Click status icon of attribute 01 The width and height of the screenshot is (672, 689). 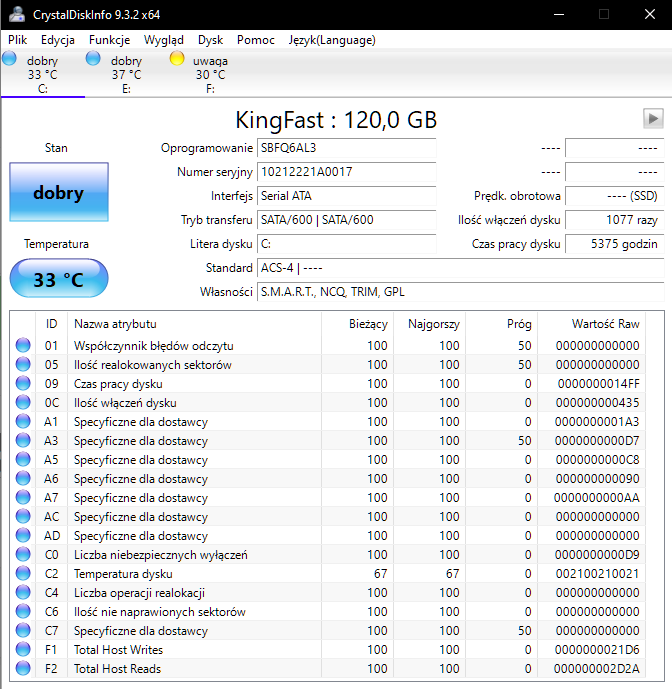pyautogui.click(x=23, y=345)
